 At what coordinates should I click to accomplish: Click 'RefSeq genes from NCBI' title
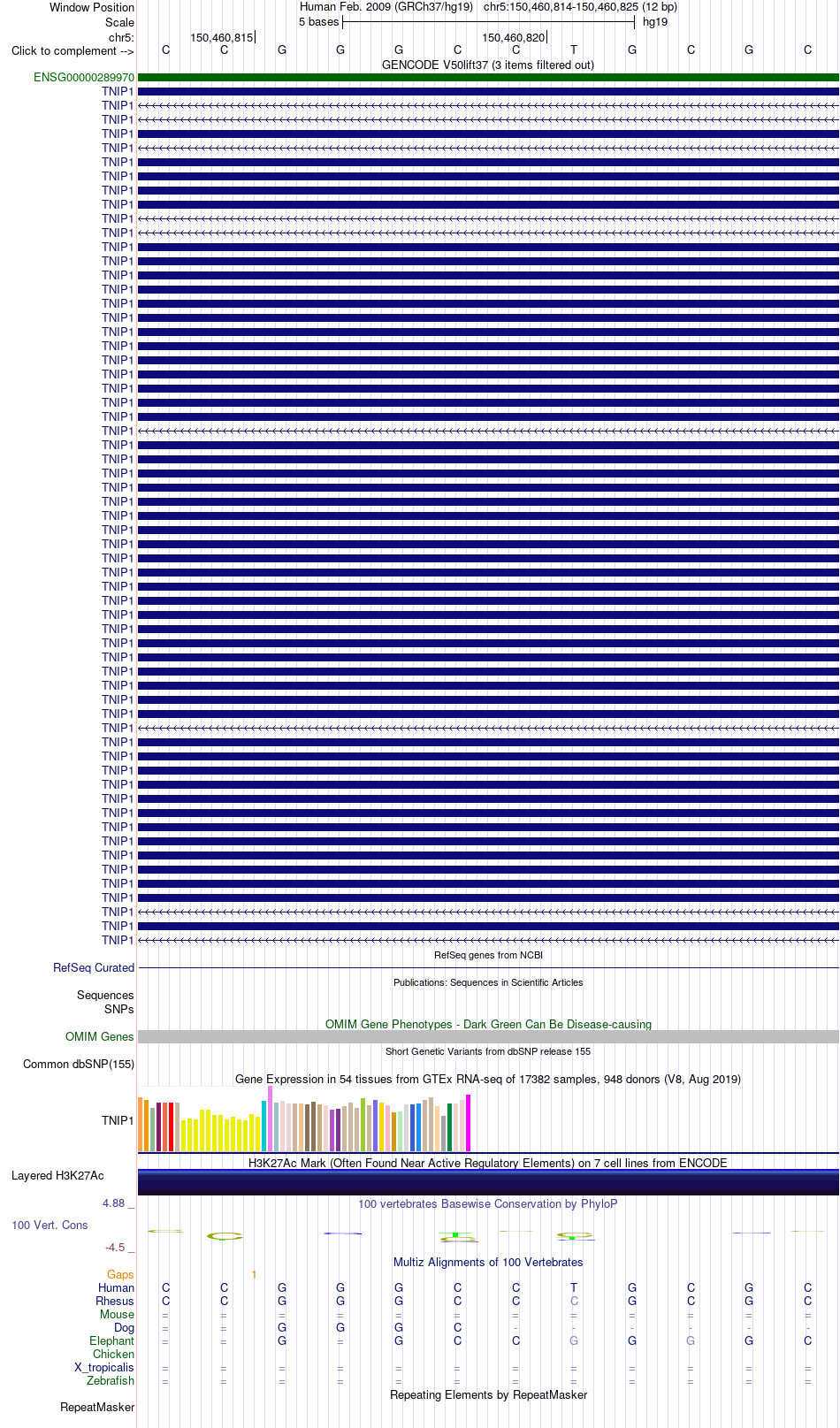(488, 955)
